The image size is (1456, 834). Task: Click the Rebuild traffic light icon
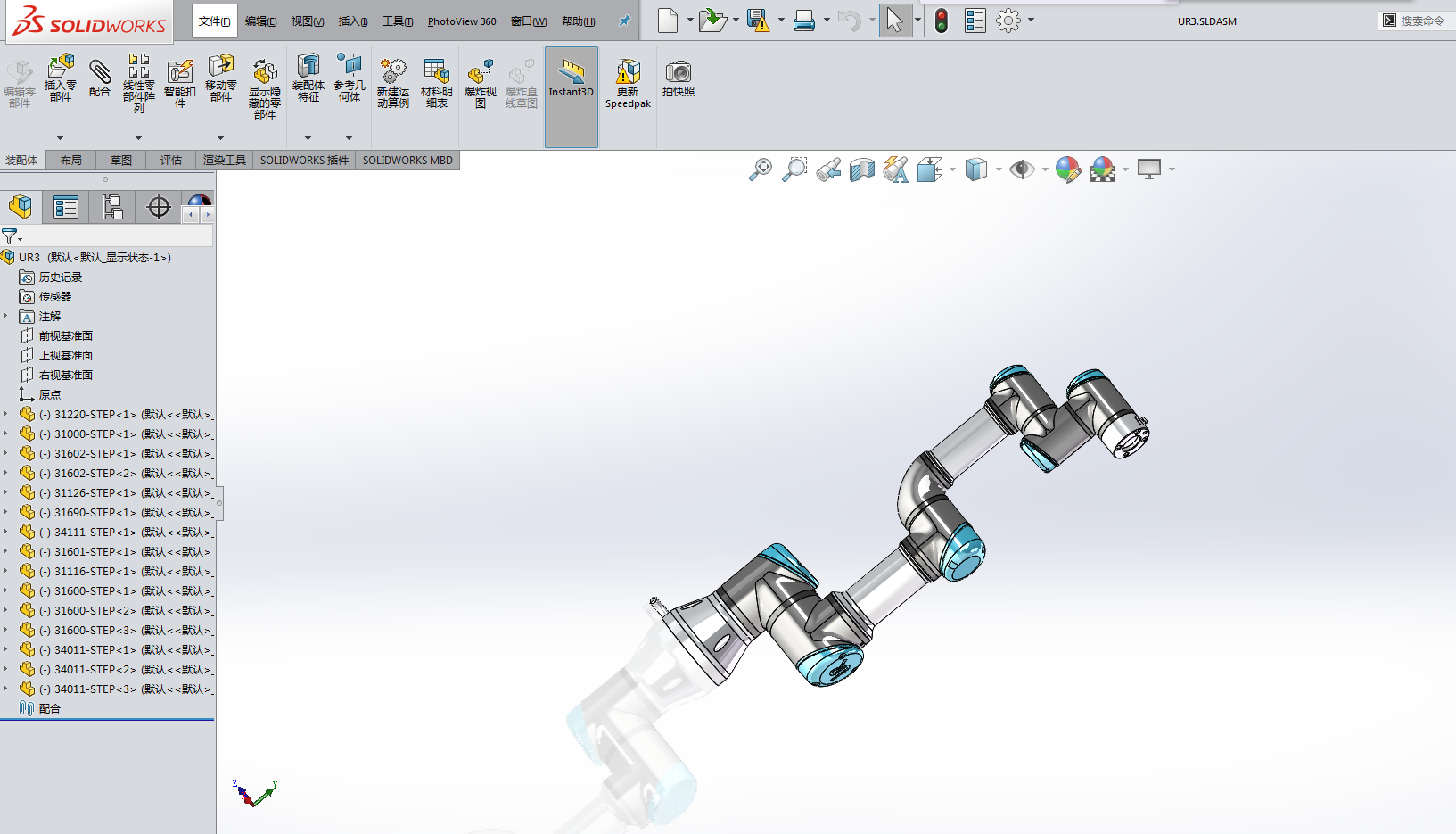pos(942,21)
